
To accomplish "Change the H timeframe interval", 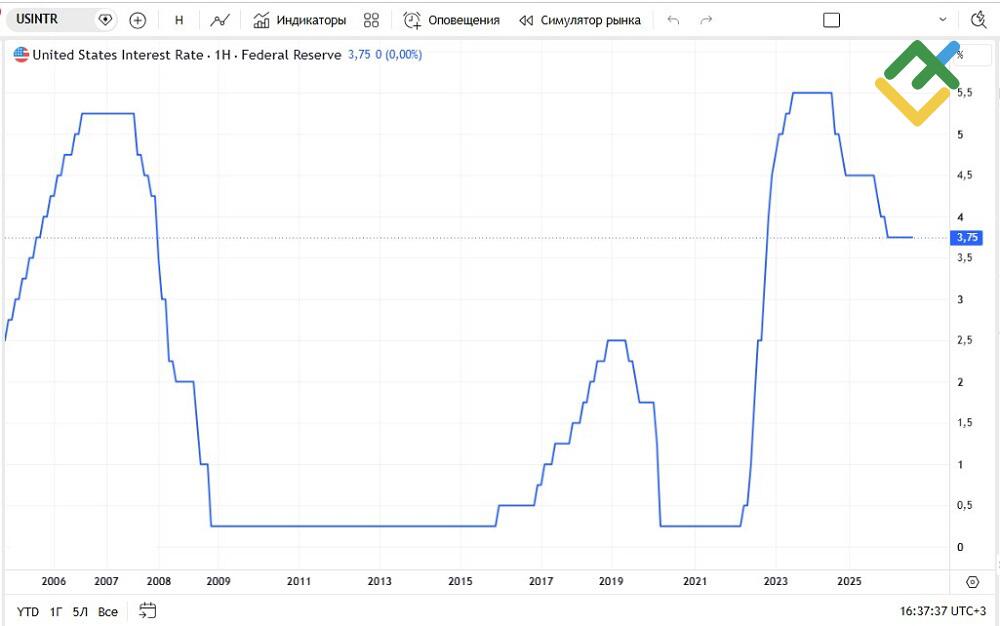I will coord(179,20).
